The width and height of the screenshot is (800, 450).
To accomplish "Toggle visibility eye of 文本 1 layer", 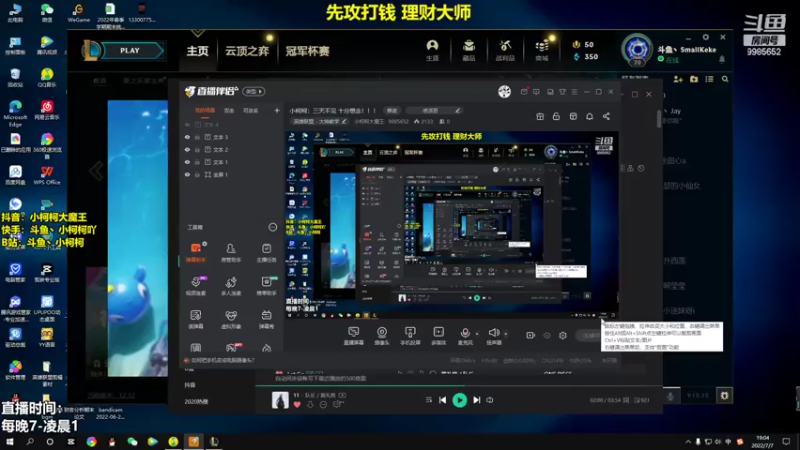I will tap(187, 162).
